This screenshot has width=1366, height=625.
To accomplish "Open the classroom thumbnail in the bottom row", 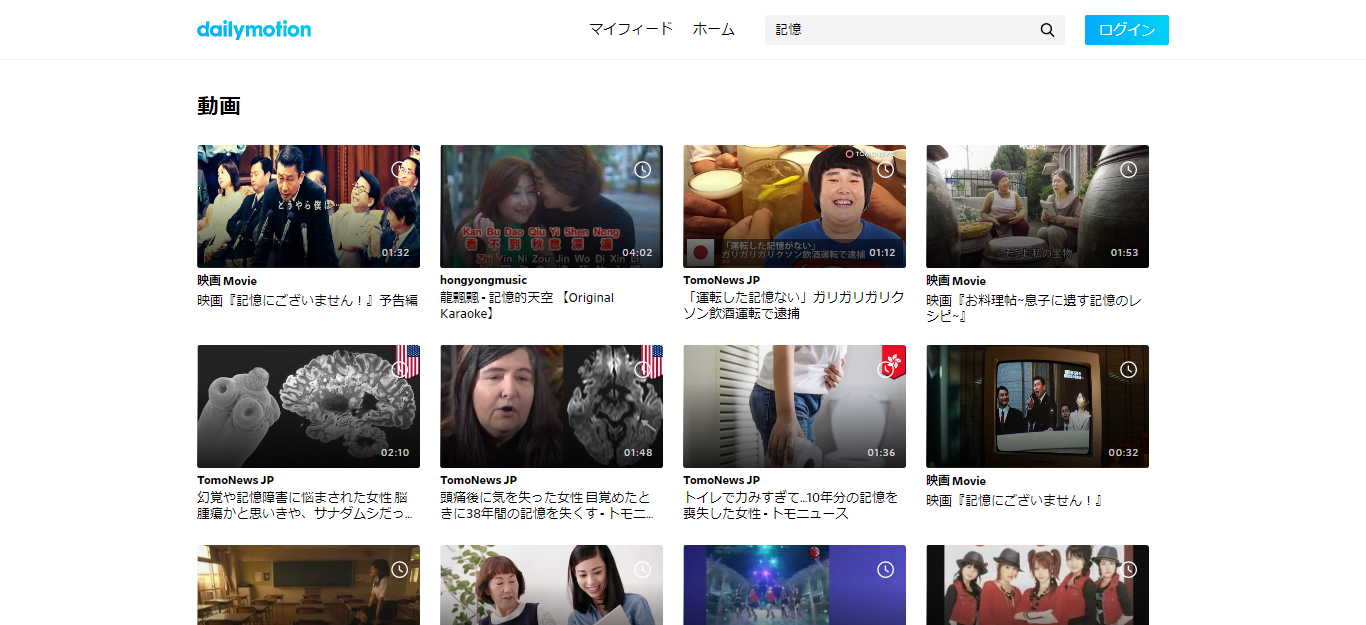I will click(x=308, y=585).
